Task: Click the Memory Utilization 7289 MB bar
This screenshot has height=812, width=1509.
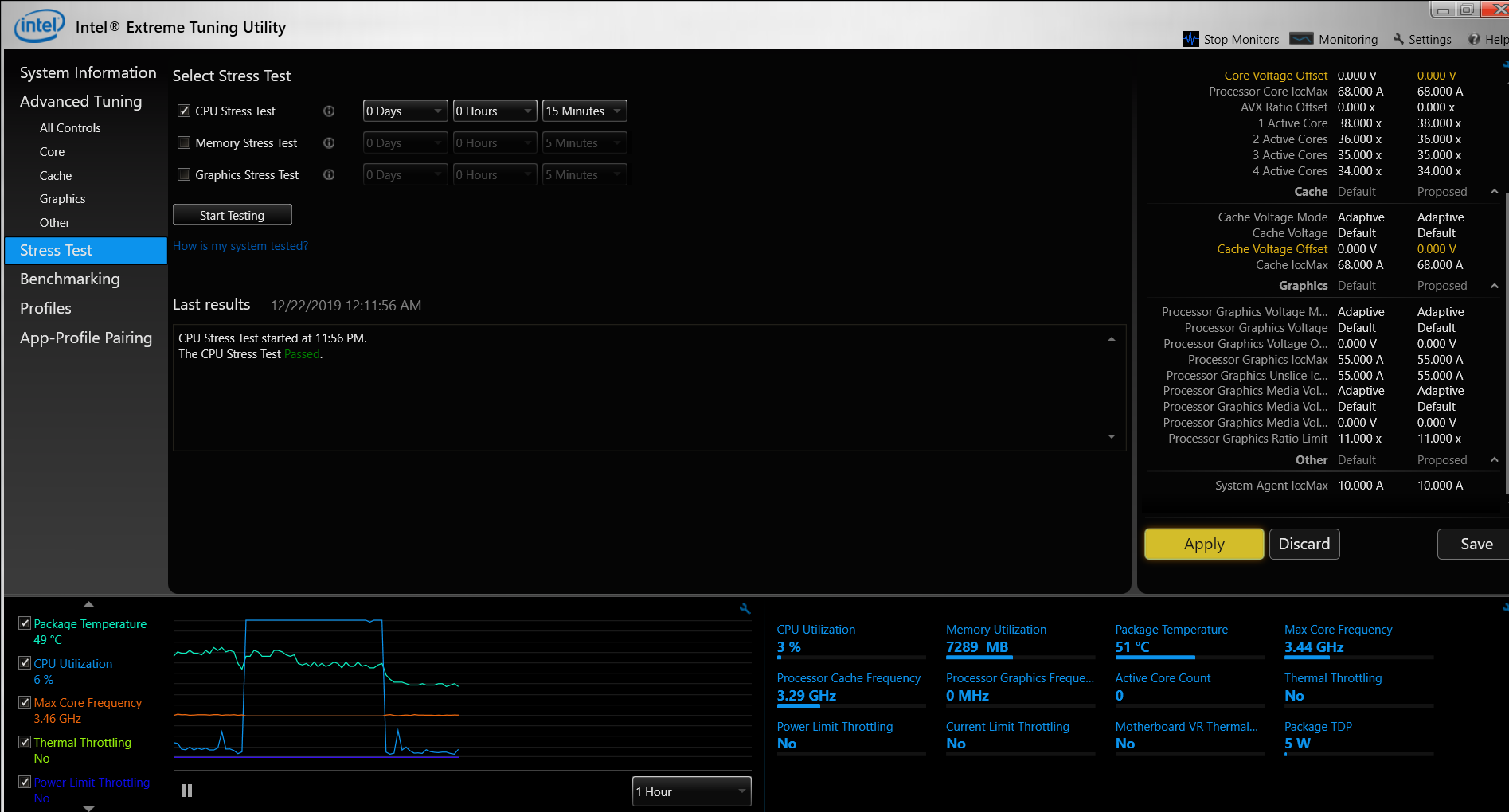Action: pyautogui.click(x=1020, y=657)
